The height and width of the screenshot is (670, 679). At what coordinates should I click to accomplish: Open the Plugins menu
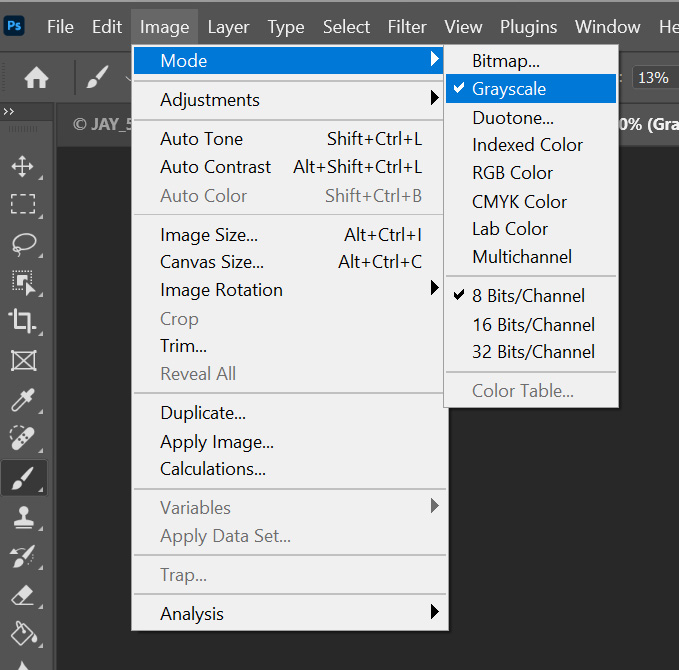point(528,27)
